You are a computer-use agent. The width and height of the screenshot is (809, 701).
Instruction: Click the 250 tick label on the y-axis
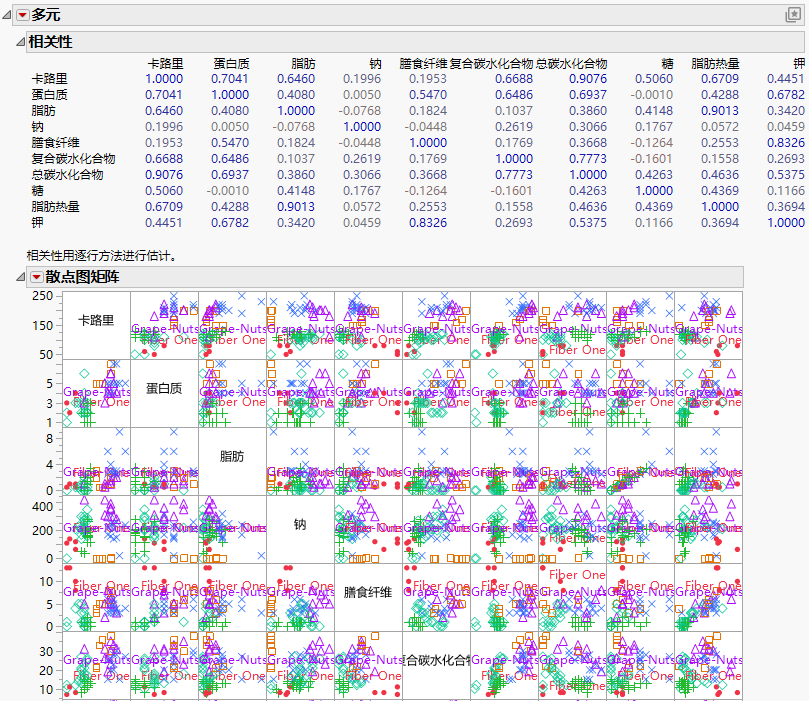[43, 297]
